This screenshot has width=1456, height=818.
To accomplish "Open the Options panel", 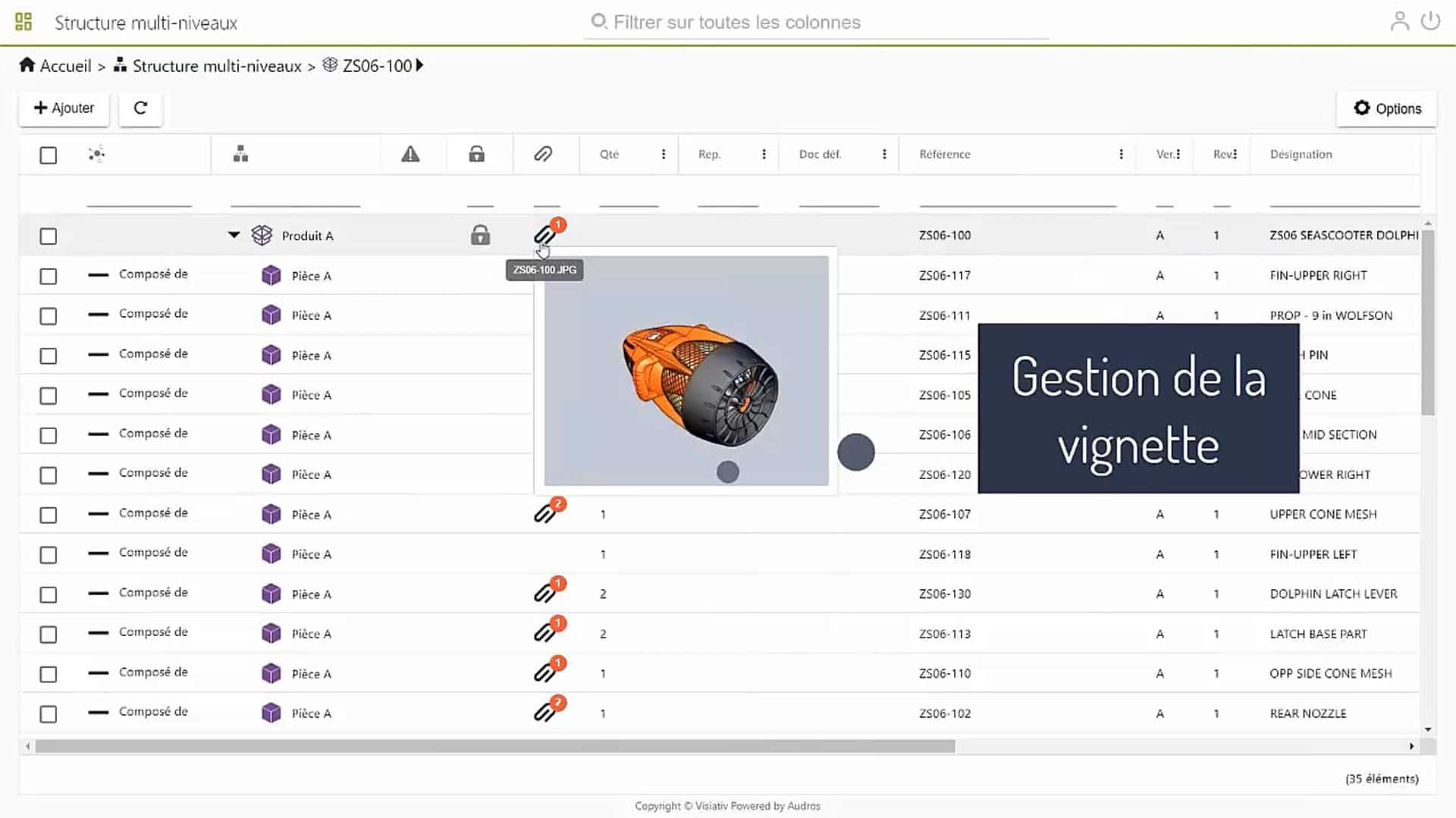I will point(1386,108).
